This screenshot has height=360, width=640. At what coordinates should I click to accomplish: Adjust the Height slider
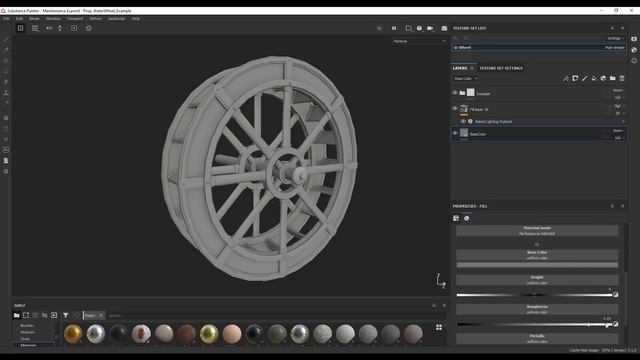coord(534,295)
